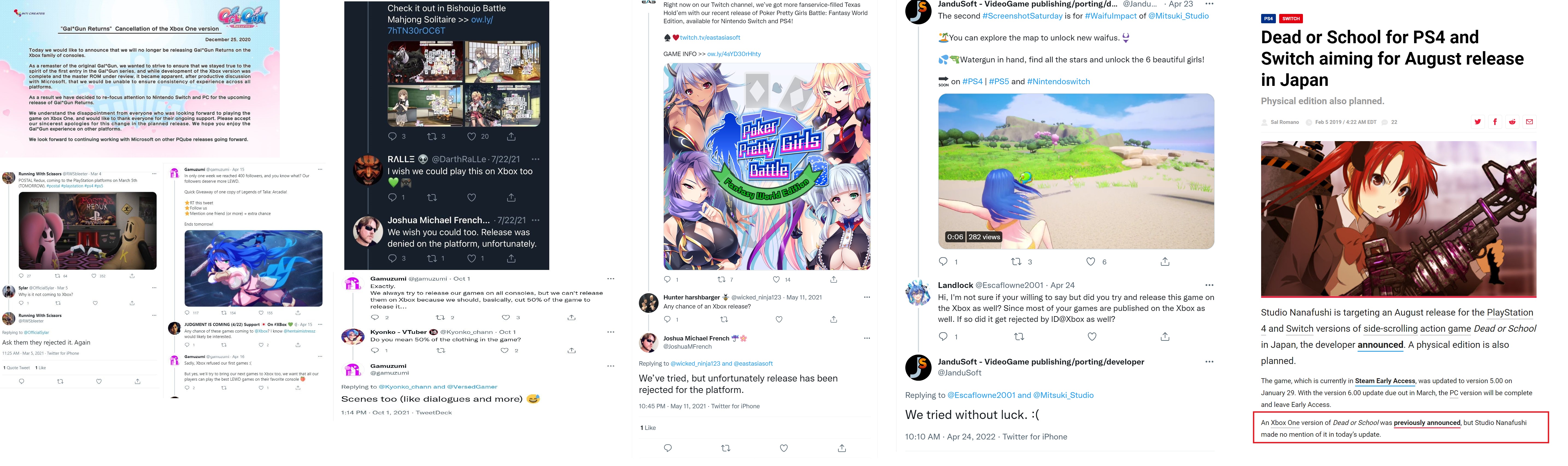Viewport: 1568px width, 466px height.
Task: Share the Mahjong Solitaire tweet
Action: (x=511, y=136)
